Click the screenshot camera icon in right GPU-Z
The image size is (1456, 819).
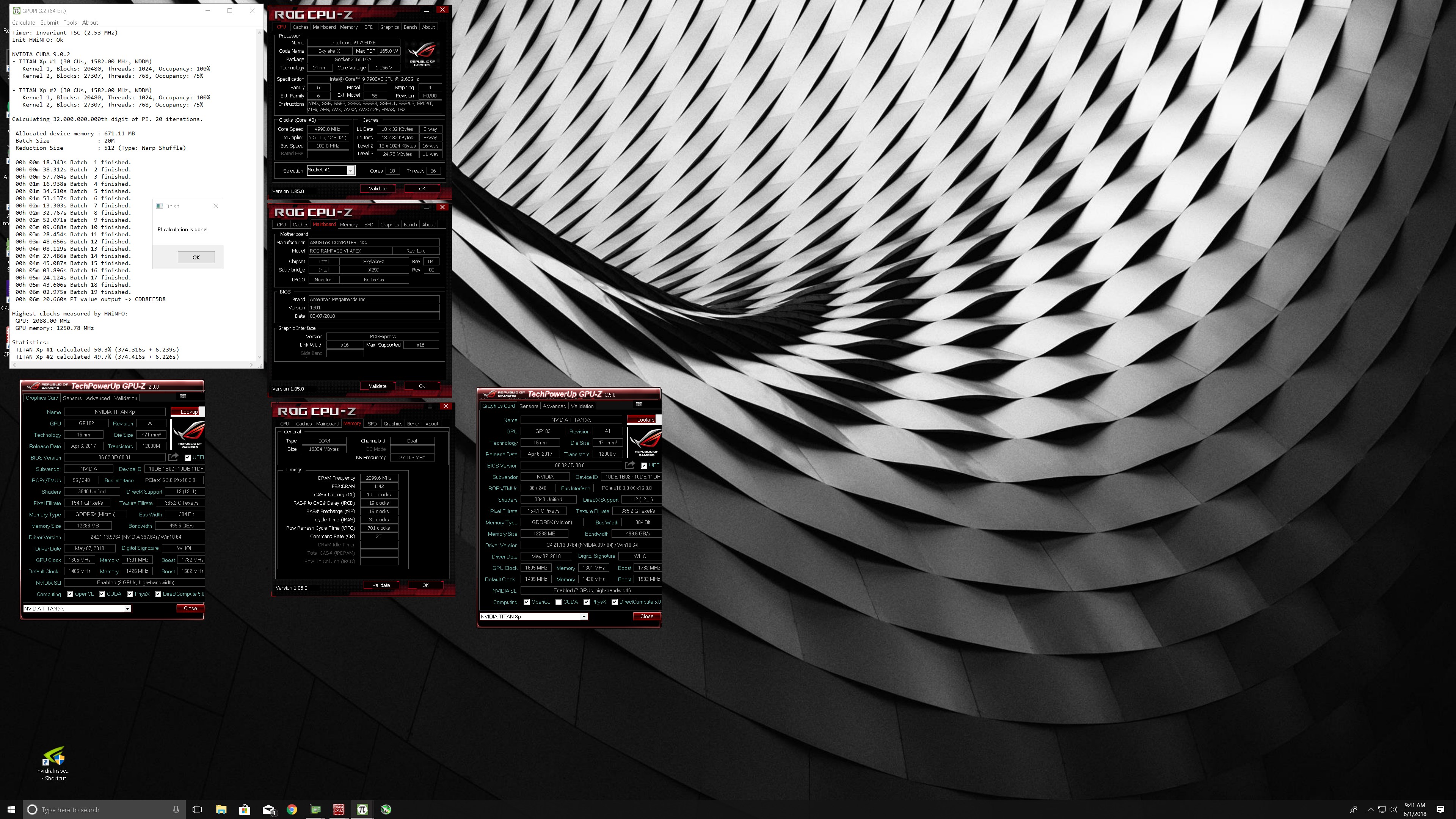tap(639, 404)
